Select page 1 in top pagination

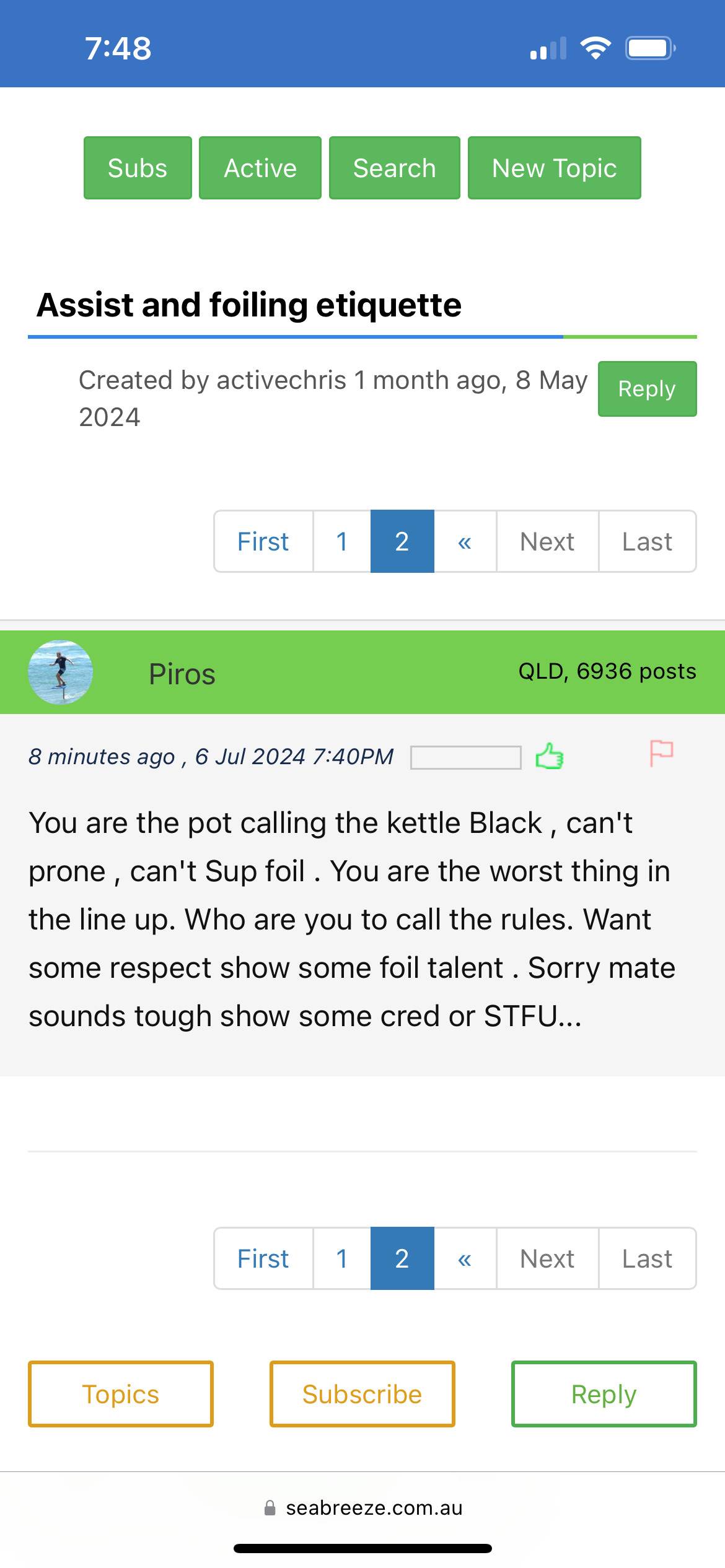pos(342,542)
